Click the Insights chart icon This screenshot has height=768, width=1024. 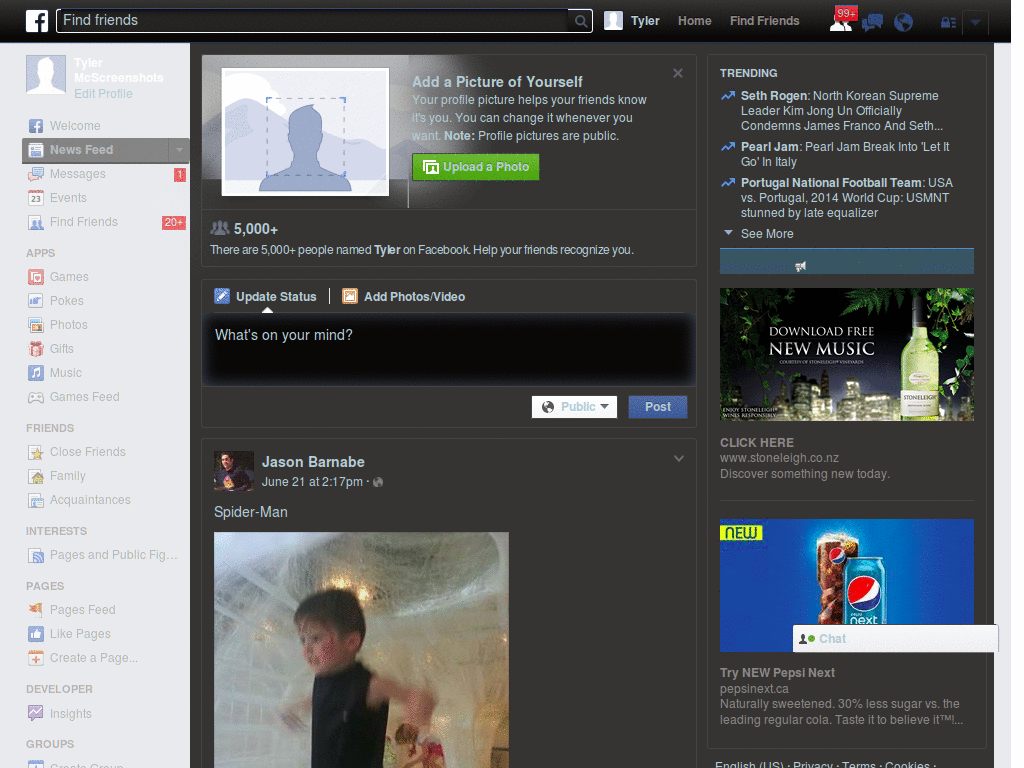36,713
